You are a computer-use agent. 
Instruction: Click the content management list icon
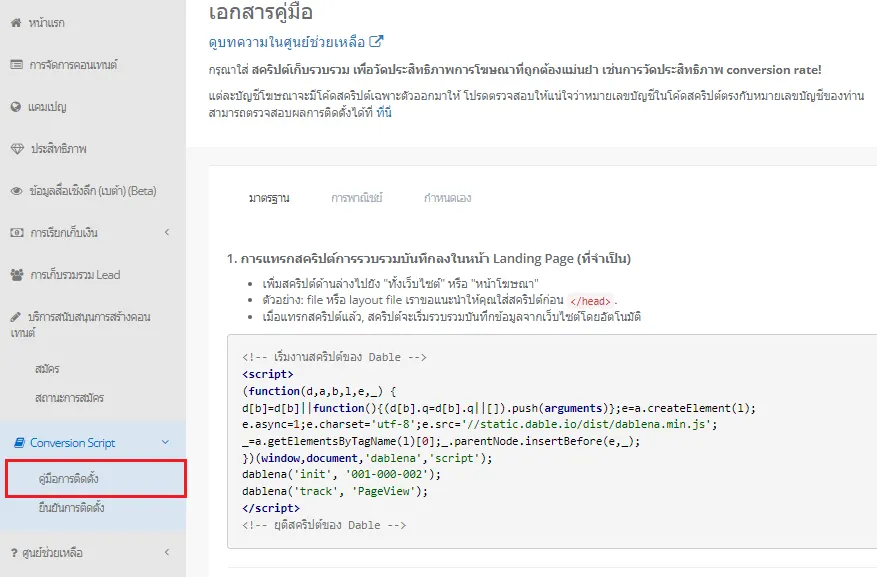17,64
